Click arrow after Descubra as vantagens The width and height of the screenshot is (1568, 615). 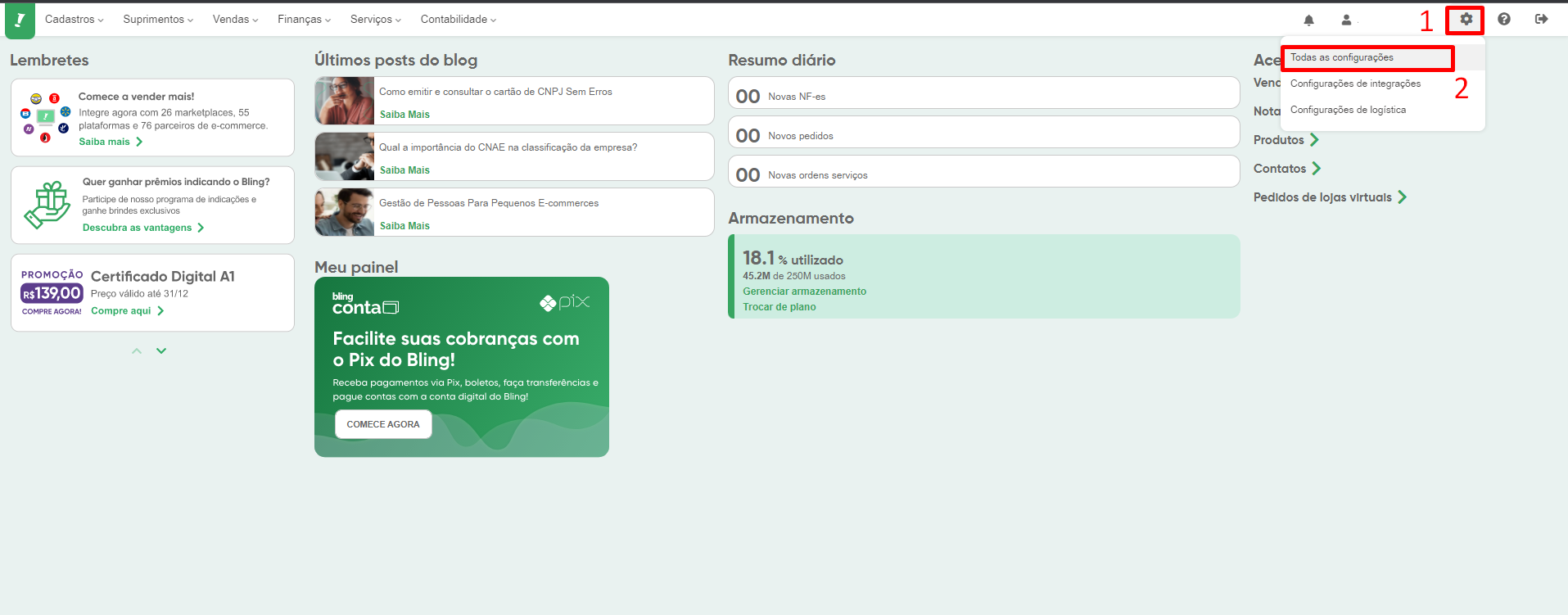(201, 228)
